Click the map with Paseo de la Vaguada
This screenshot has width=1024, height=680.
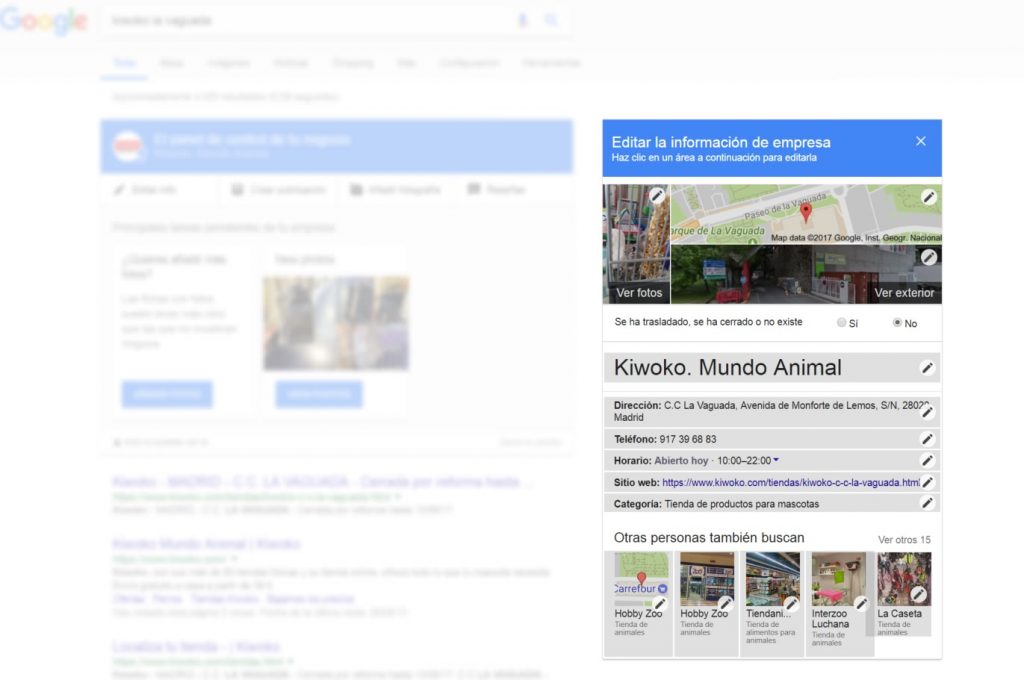(x=807, y=214)
